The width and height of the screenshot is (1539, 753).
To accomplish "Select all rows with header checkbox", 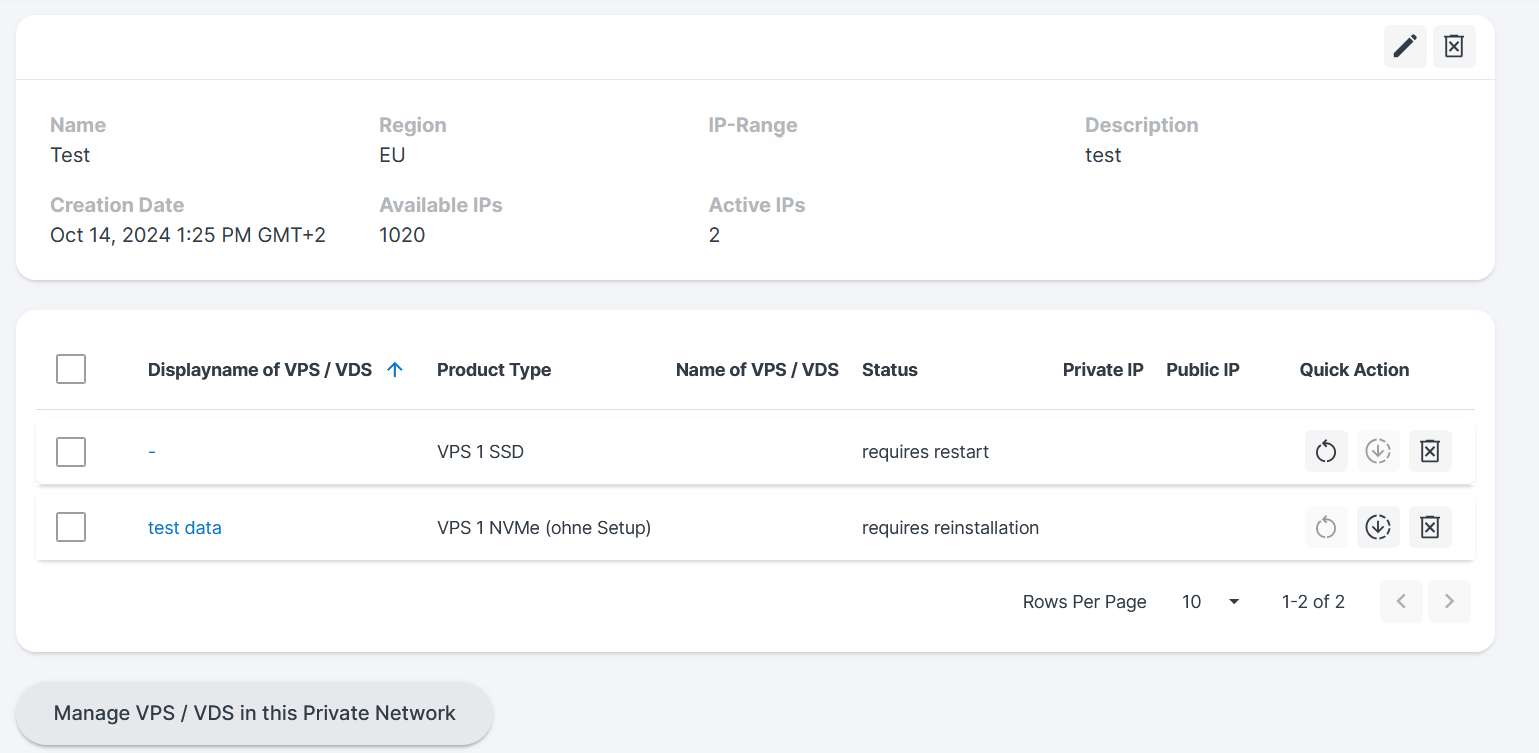I will pos(71,369).
